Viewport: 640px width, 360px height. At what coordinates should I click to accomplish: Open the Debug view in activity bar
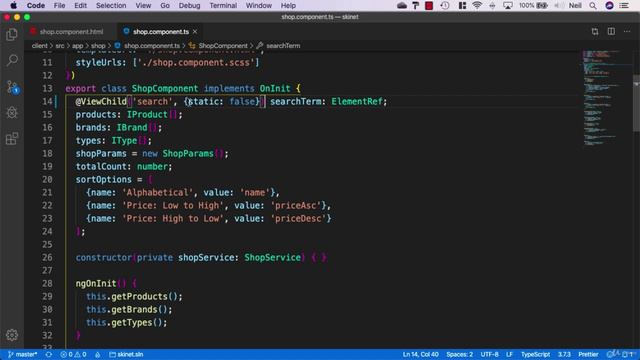tap(12, 113)
